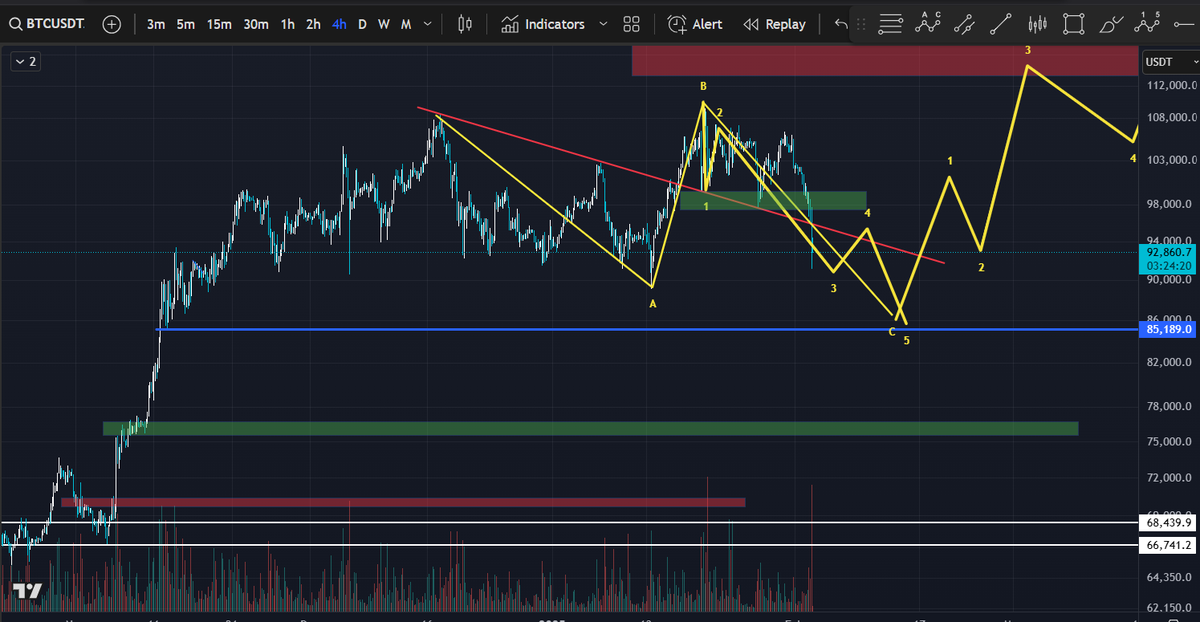Open the Indicators panel

pyautogui.click(x=557, y=23)
